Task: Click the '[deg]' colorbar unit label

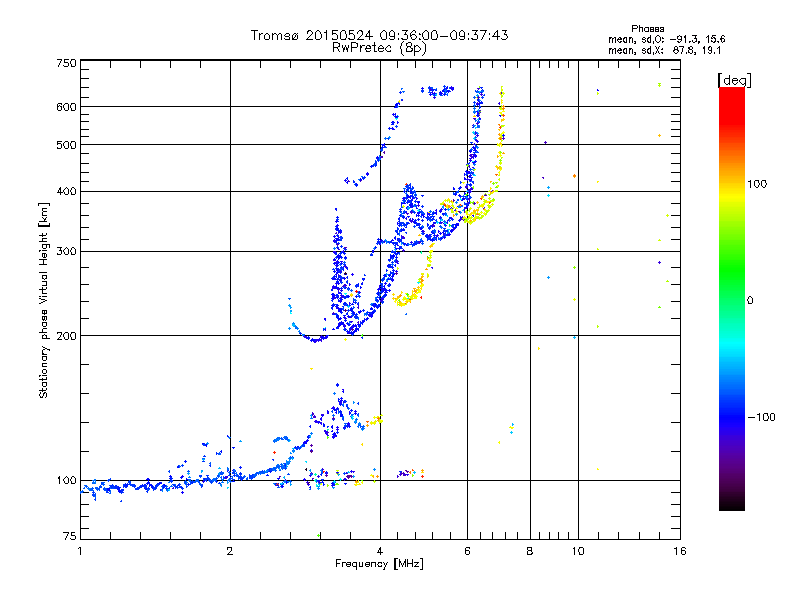Action: point(734,80)
